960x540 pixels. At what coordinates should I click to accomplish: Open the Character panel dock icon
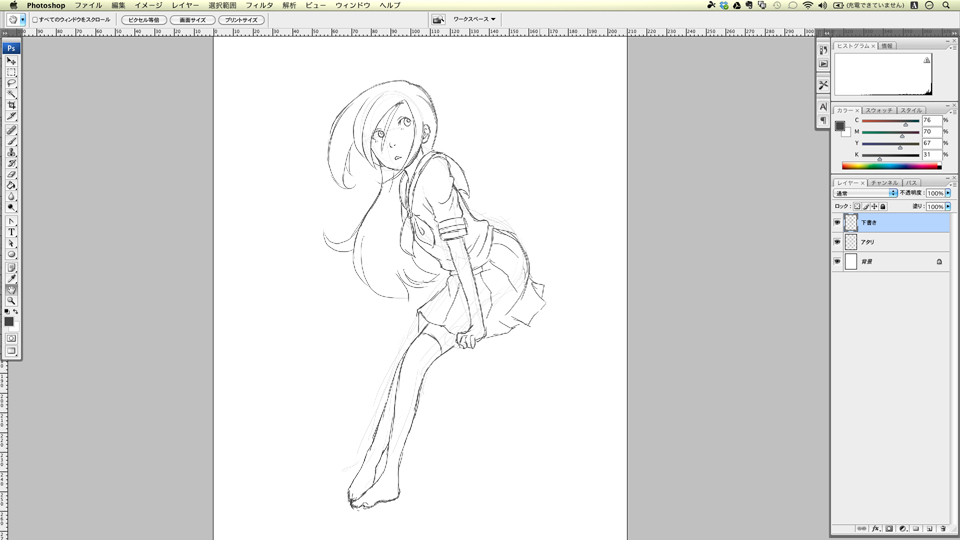coord(823,107)
